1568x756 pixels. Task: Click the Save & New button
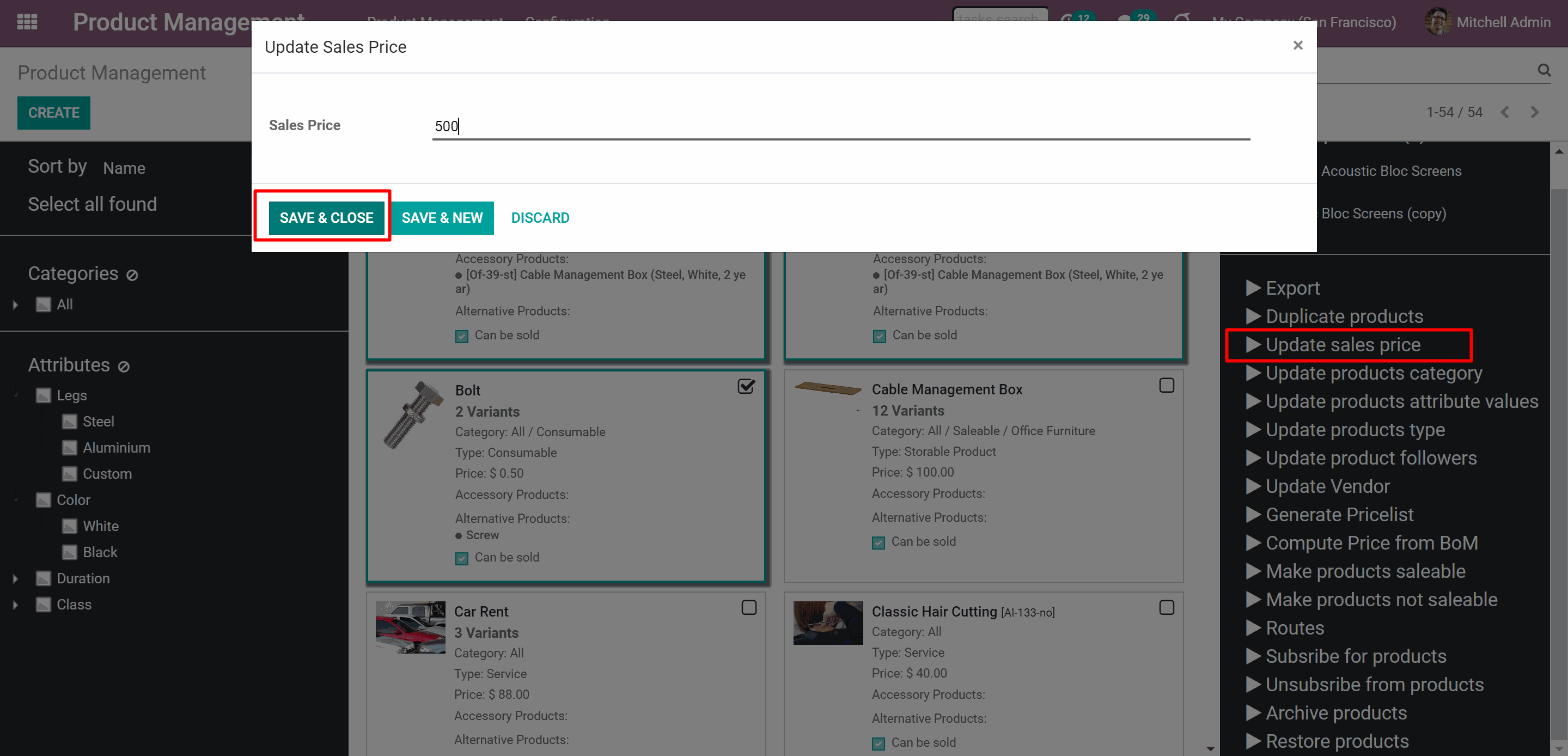442,217
